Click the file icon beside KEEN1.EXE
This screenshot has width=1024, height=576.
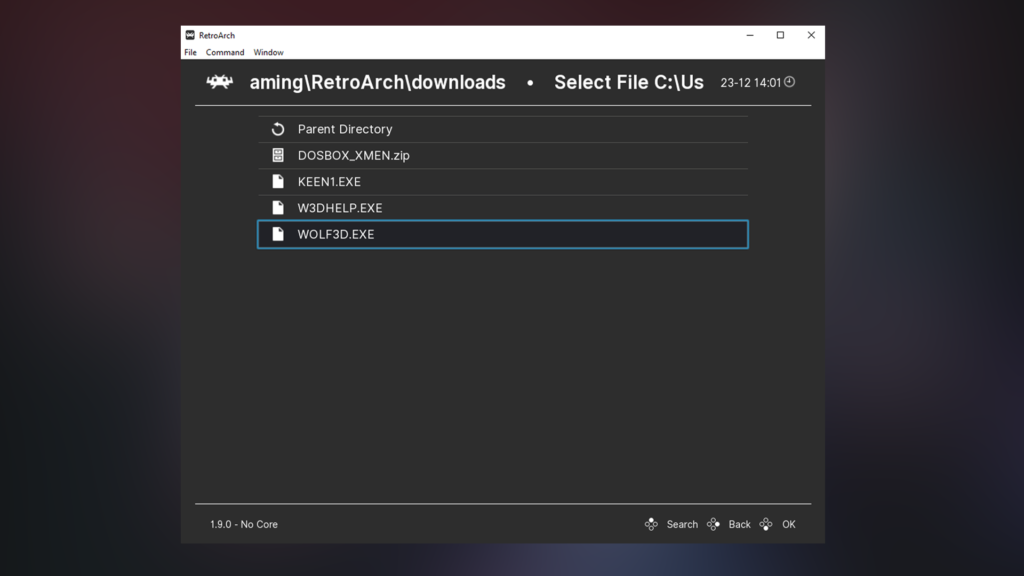(x=278, y=182)
